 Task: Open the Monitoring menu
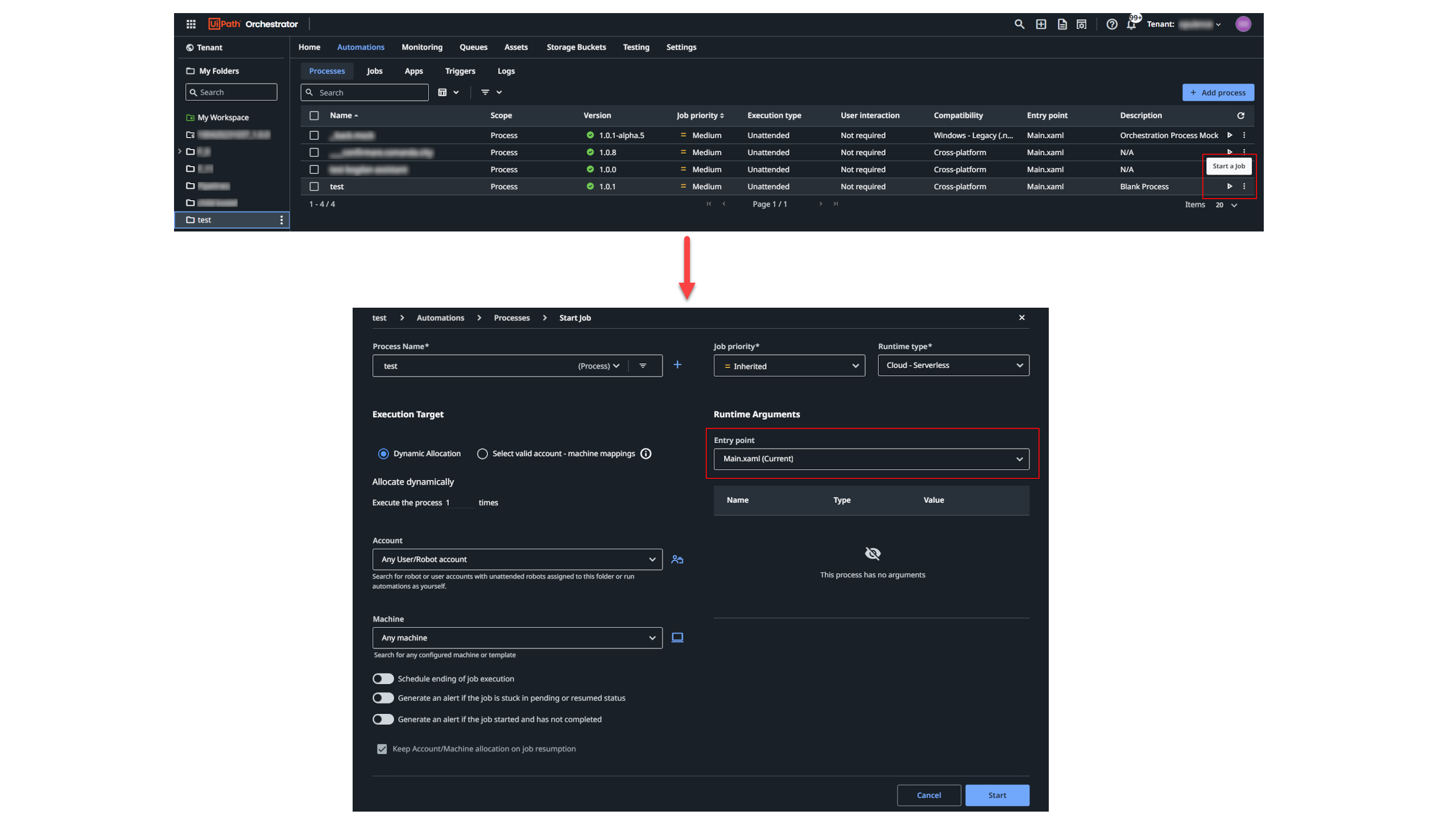pos(421,47)
